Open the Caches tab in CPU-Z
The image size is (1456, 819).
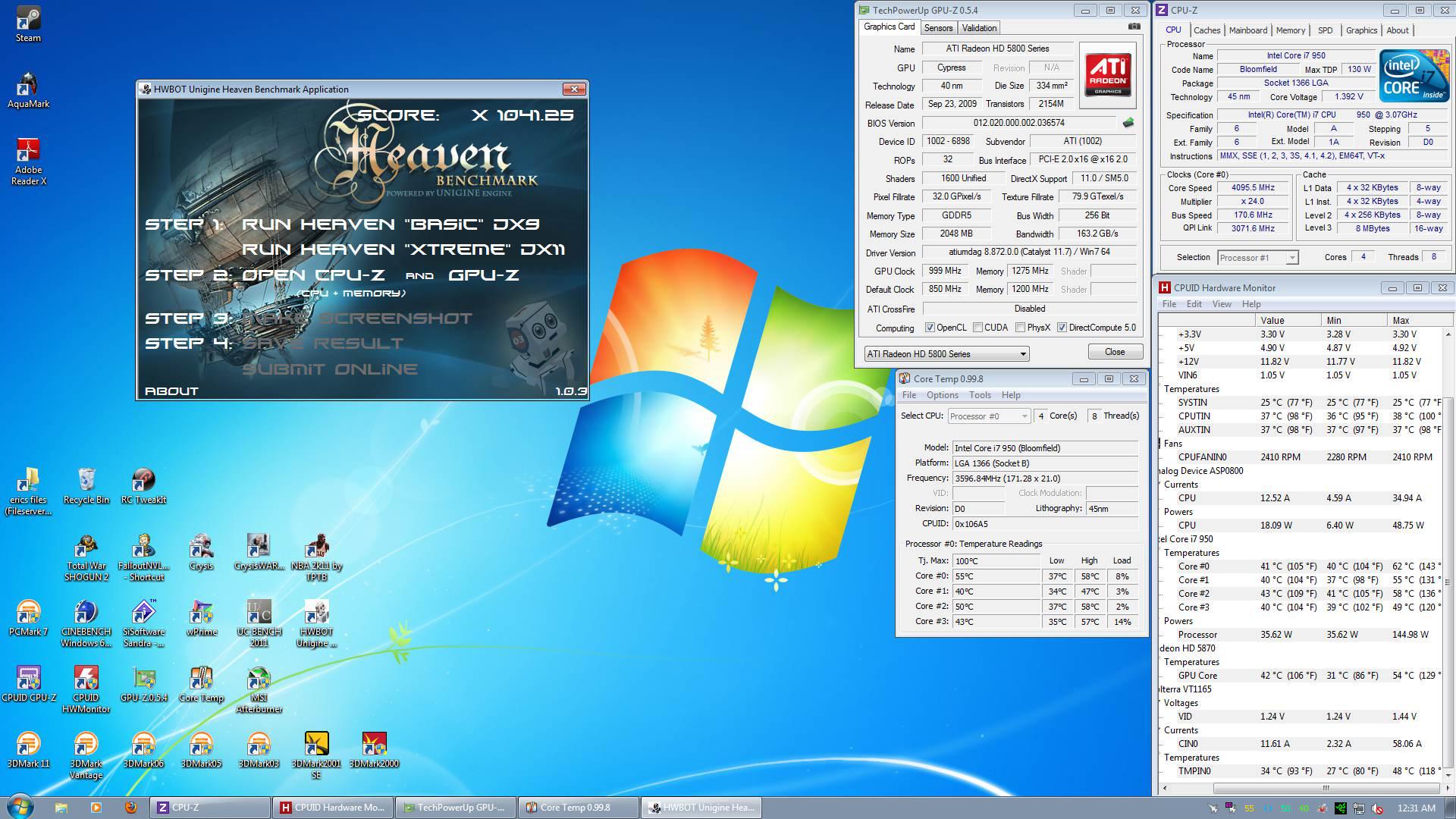[1207, 30]
